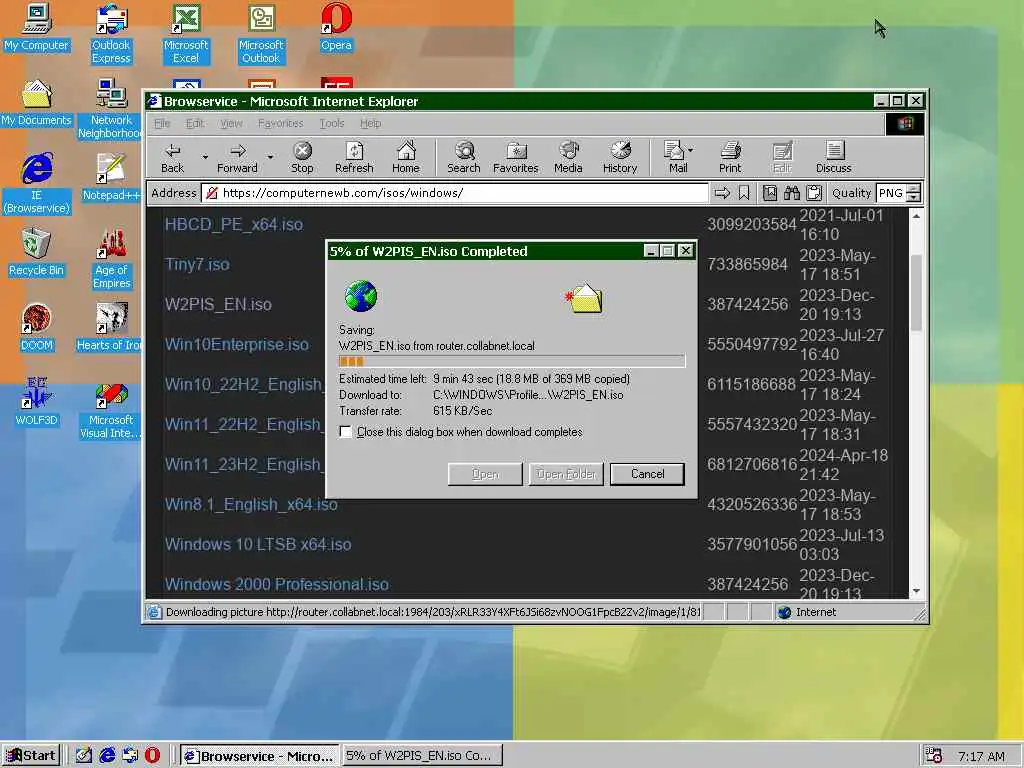Click the Quality PNG value field
The height and width of the screenshot is (768, 1024).
tap(891, 193)
